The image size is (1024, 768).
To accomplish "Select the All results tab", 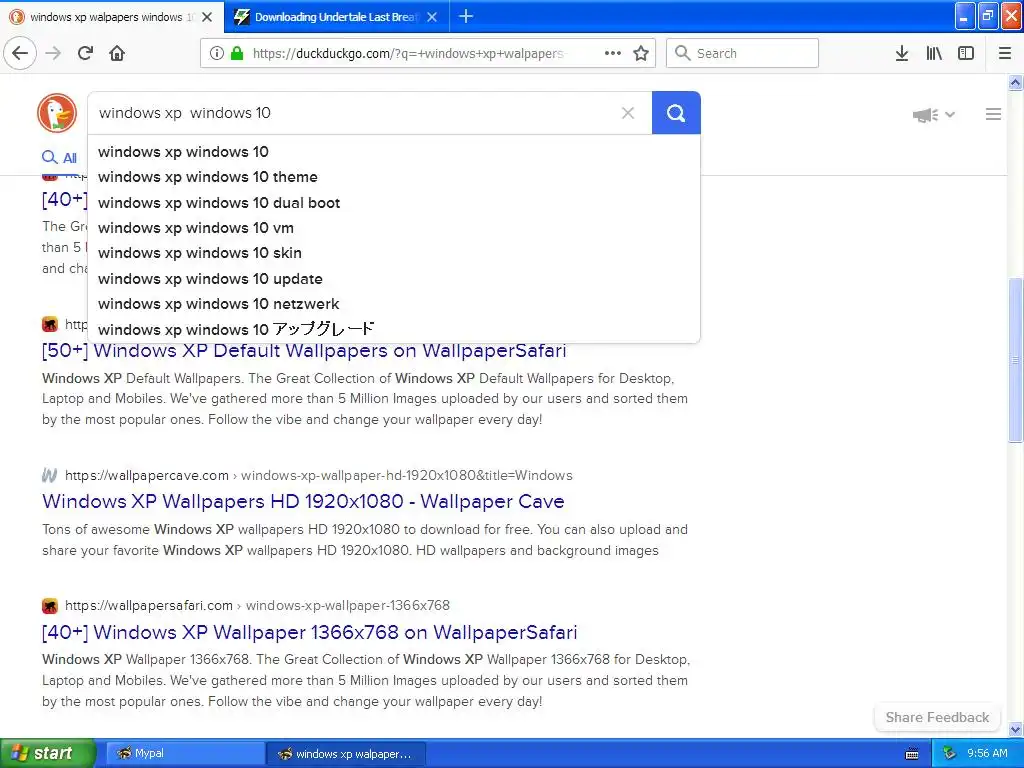I will coord(59,157).
